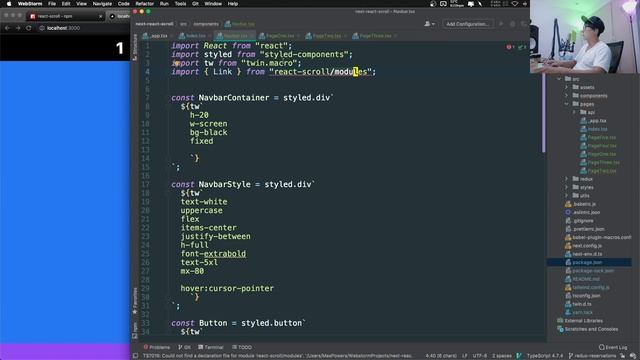Viewport: 640px width, 360px height.
Task: Click the Structure side panel button
Action: [135, 47]
